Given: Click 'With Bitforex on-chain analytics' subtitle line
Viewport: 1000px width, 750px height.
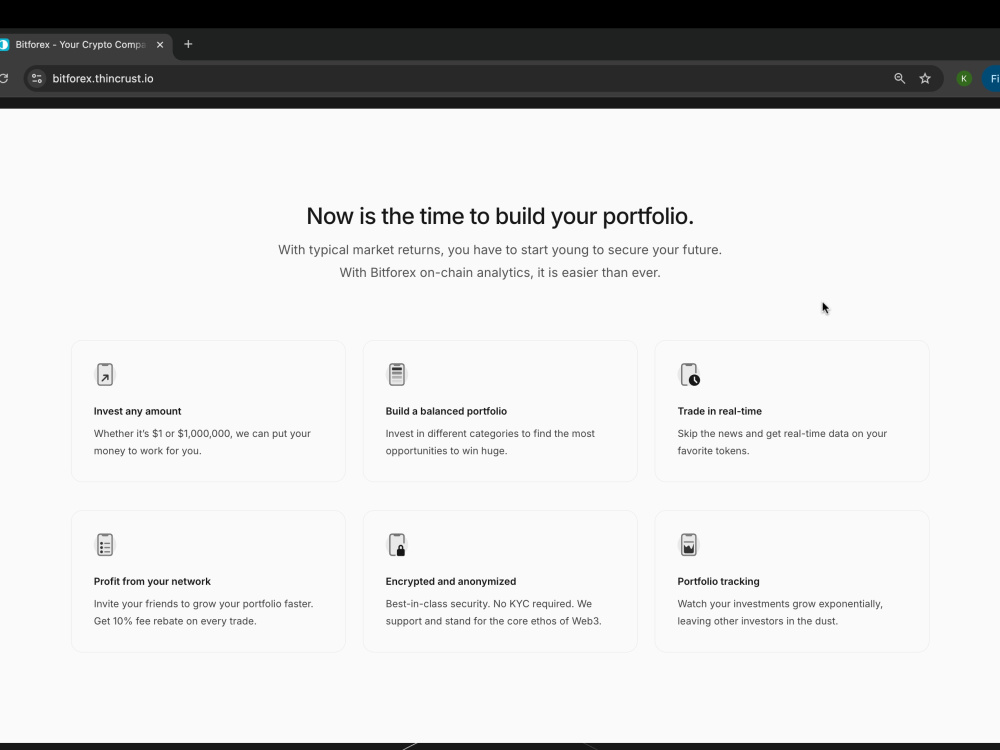Looking at the screenshot, I should [500, 273].
